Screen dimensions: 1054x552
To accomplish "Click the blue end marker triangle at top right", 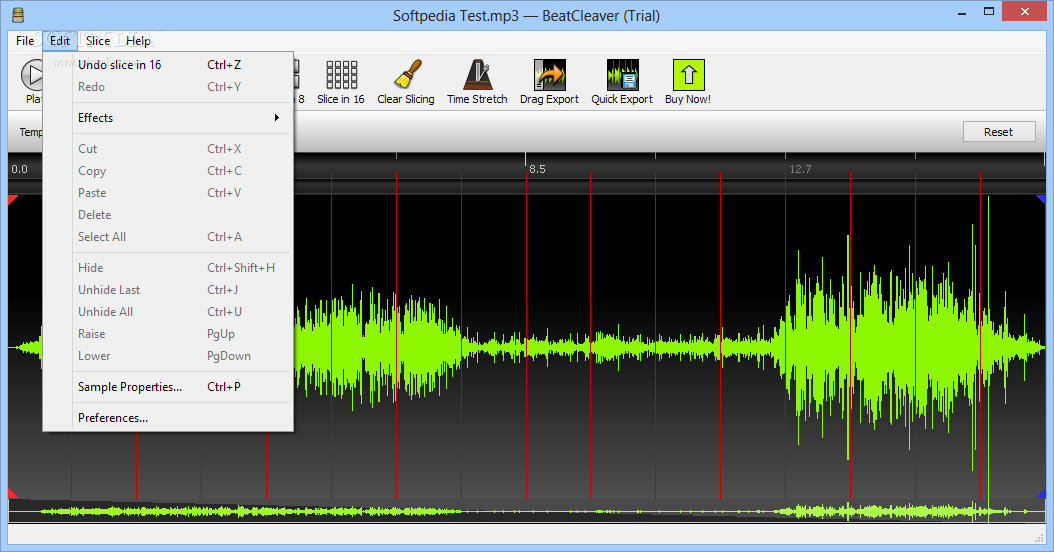I will pos(1041,200).
